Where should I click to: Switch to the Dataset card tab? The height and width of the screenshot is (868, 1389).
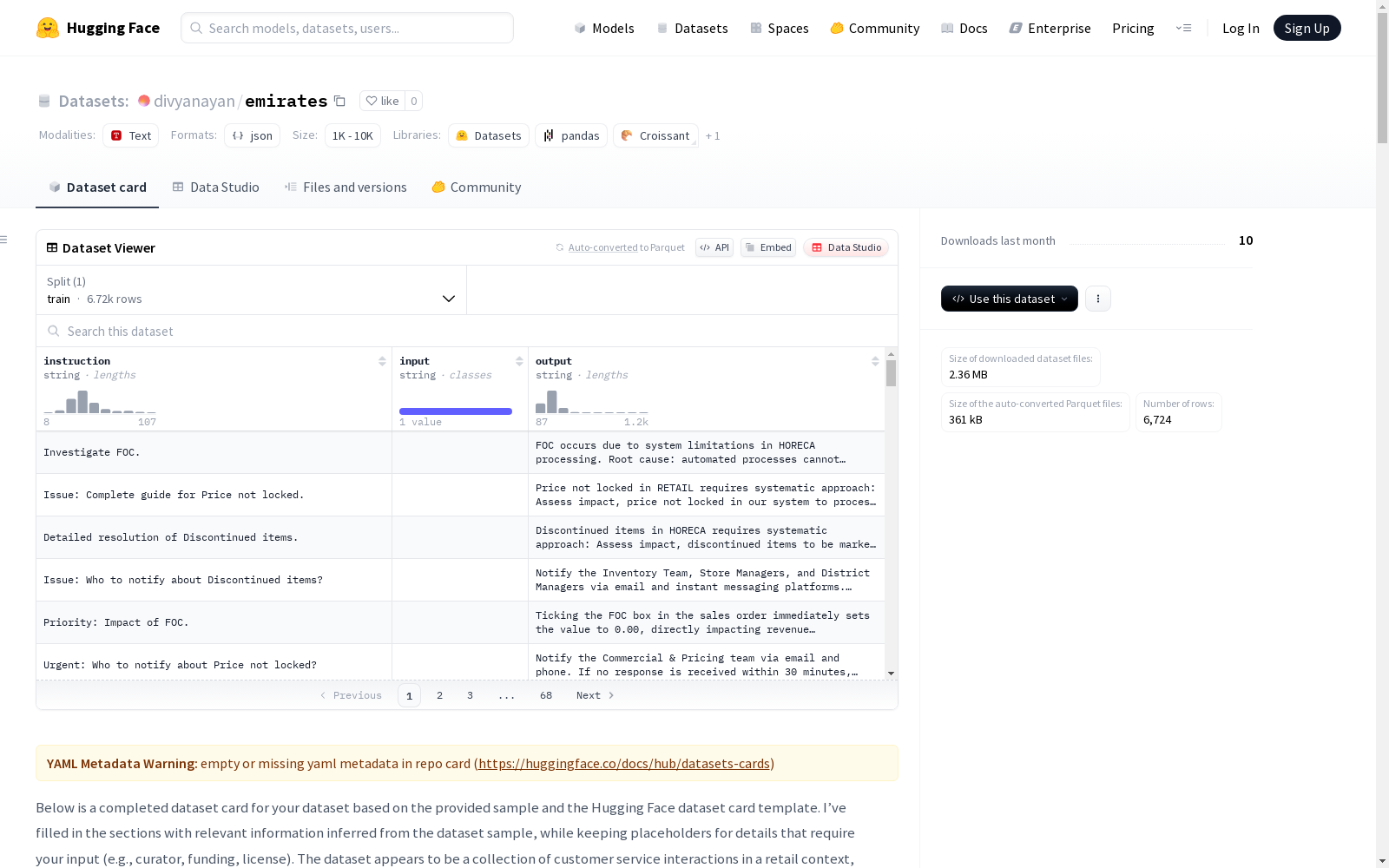pos(97,187)
